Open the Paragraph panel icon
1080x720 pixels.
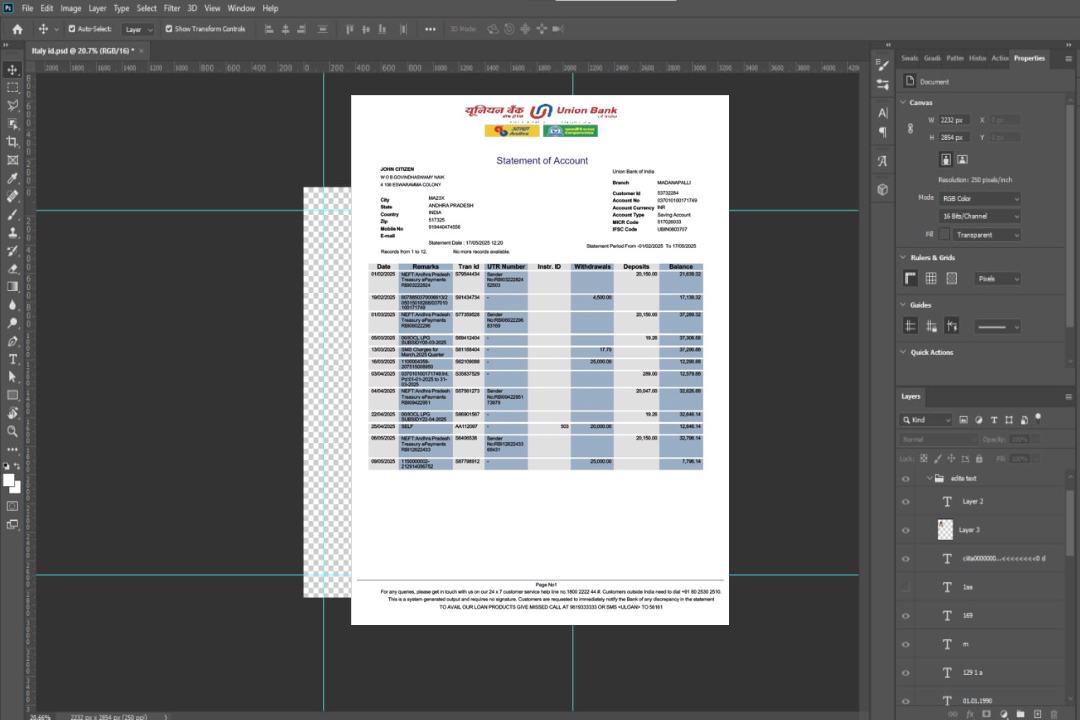882,132
